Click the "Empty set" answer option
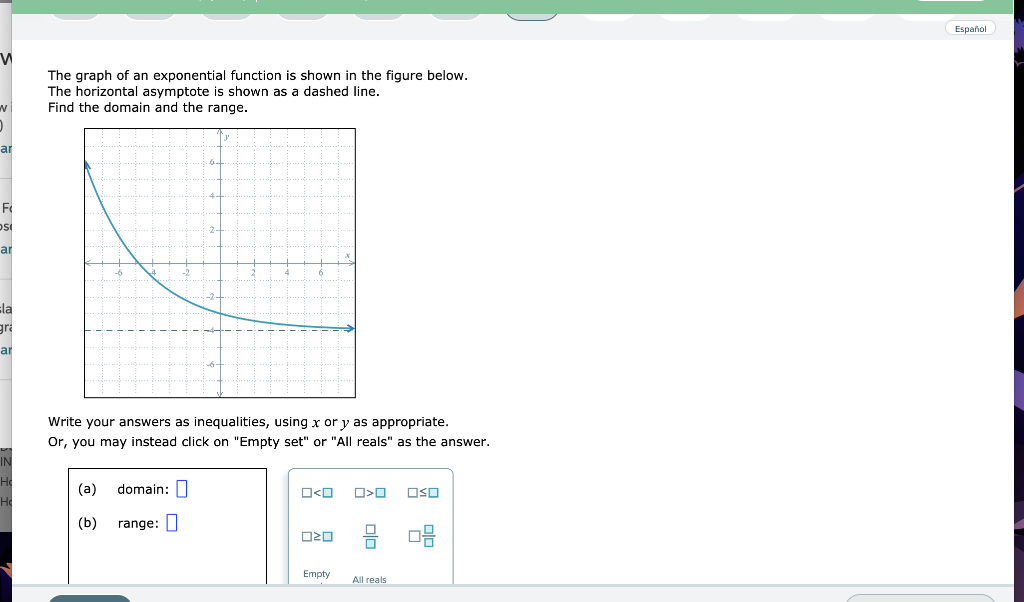This screenshot has height=602, width=1024. [x=316, y=574]
